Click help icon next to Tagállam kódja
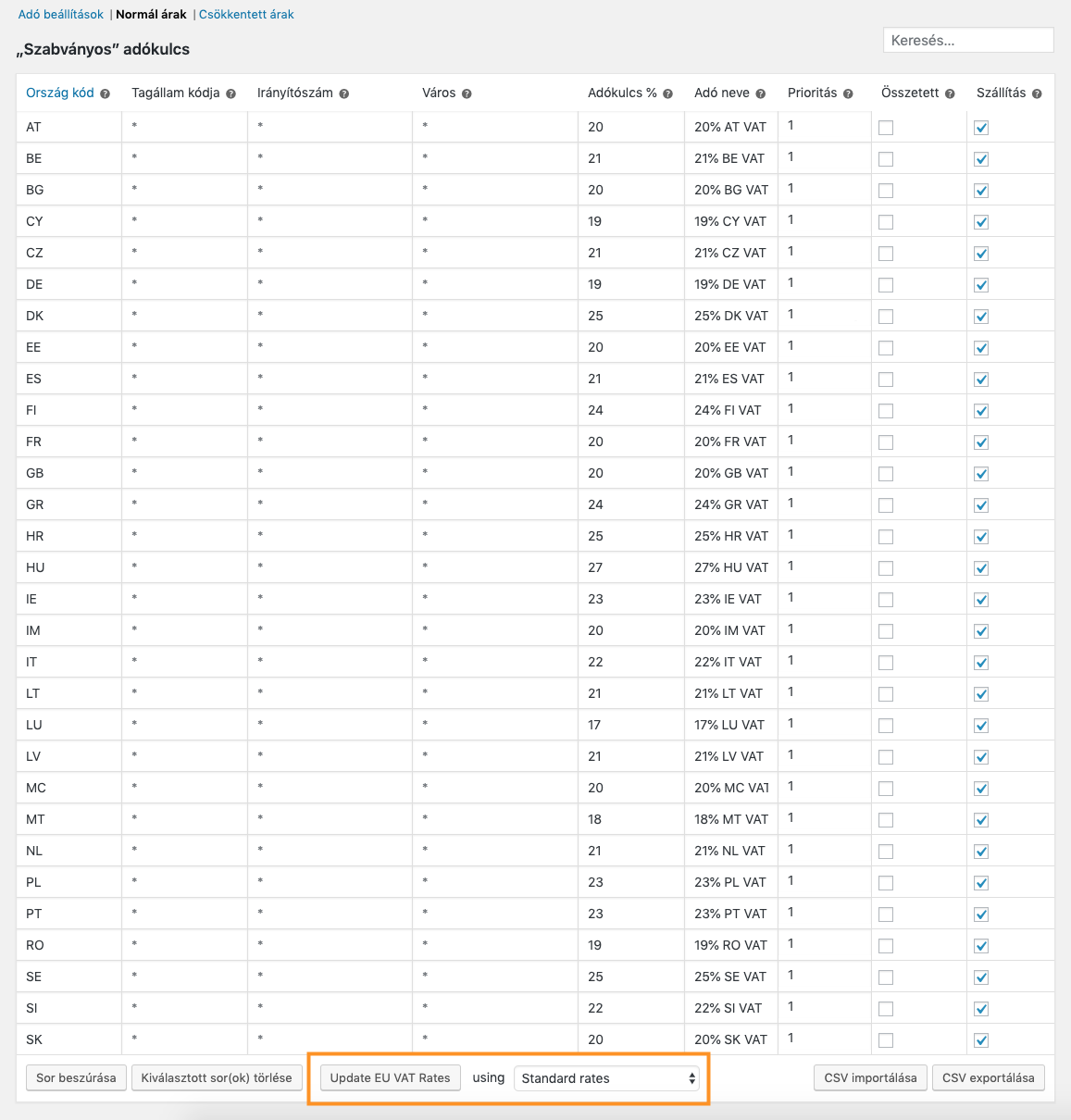Image resolution: width=1071 pixels, height=1120 pixels. tap(230, 93)
